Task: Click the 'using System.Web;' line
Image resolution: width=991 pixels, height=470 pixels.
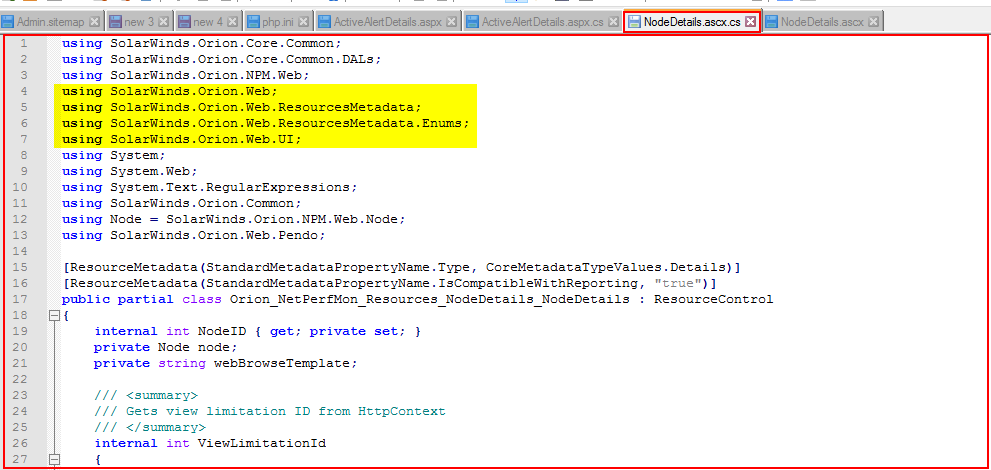Action: (x=130, y=171)
